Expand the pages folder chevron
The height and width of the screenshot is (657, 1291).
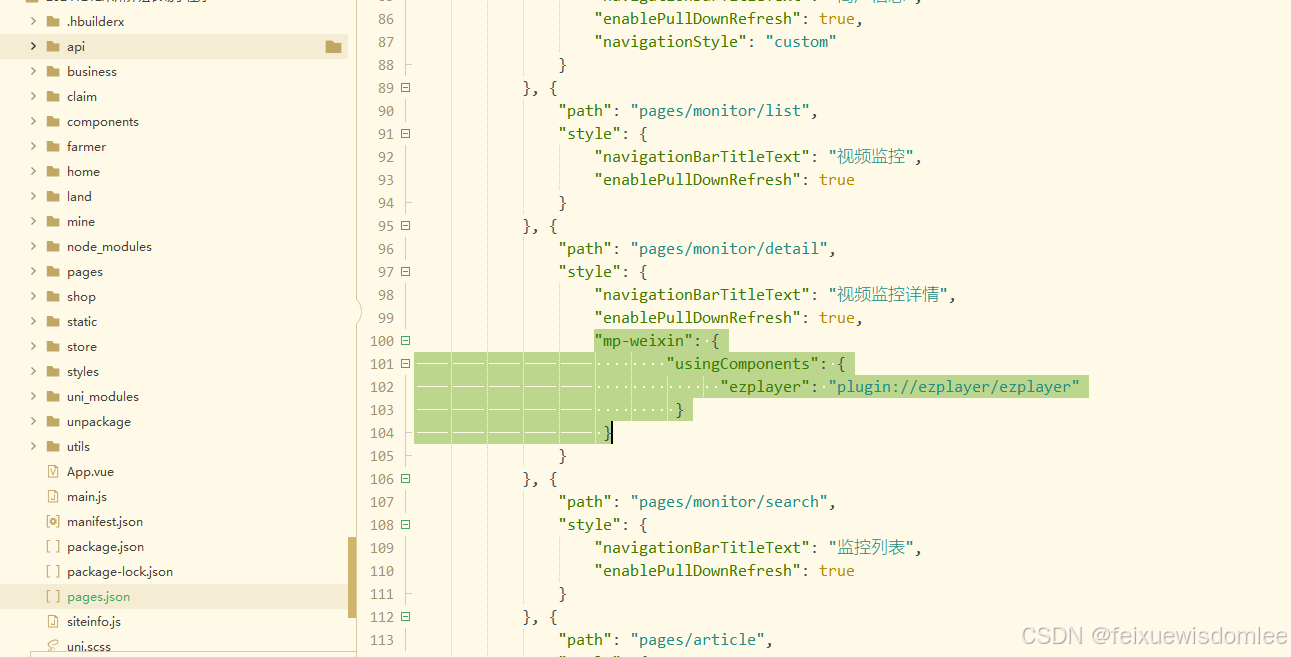[x=33, y=271]
